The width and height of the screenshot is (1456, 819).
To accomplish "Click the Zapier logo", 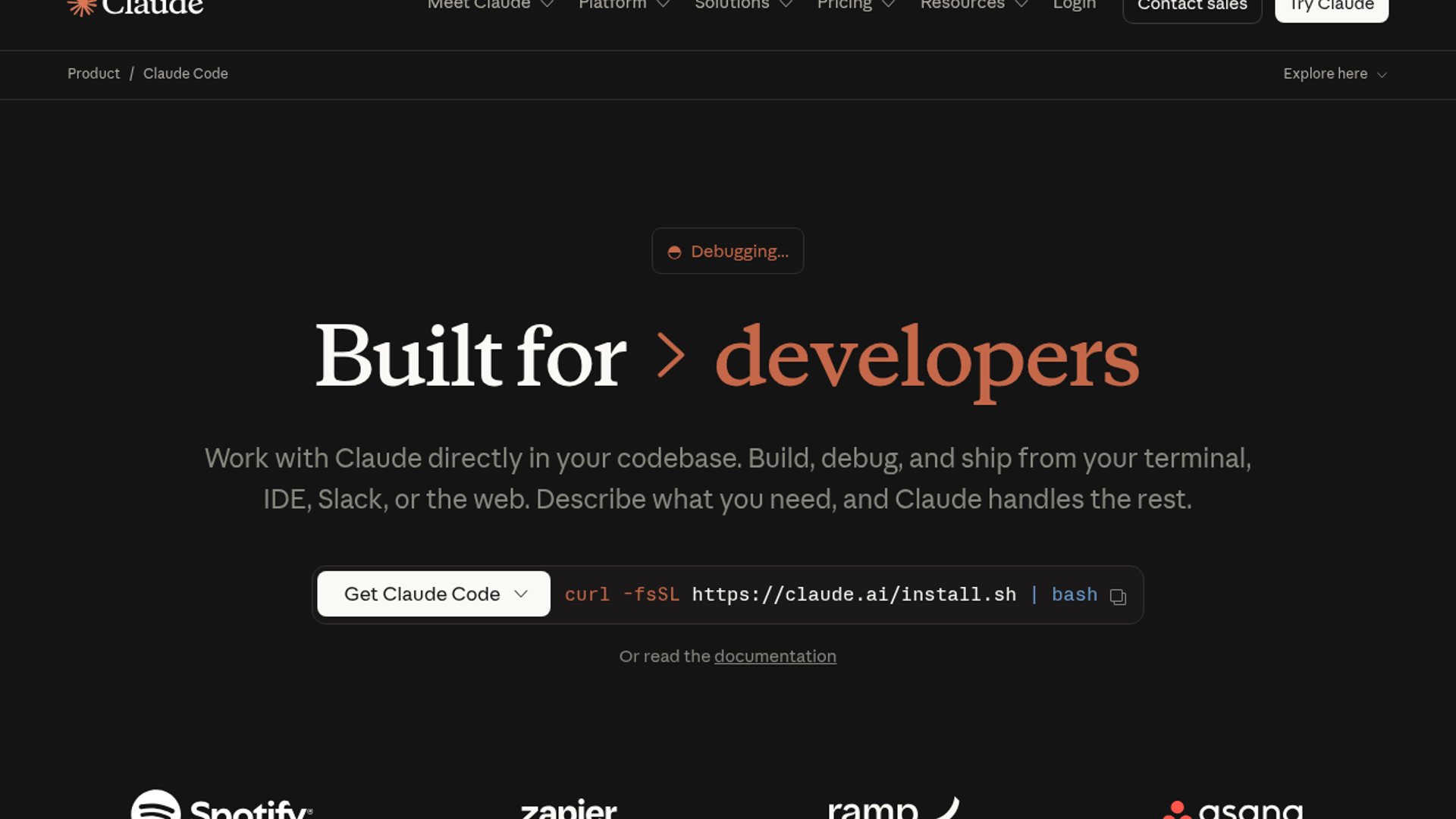I will pyautogui.click(x=569, y=808).
